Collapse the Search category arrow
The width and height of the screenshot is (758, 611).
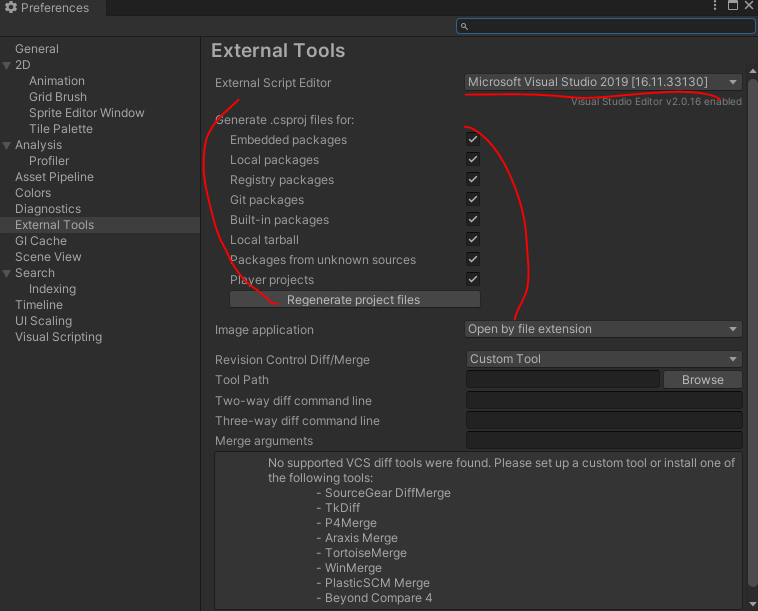point(7,274)
